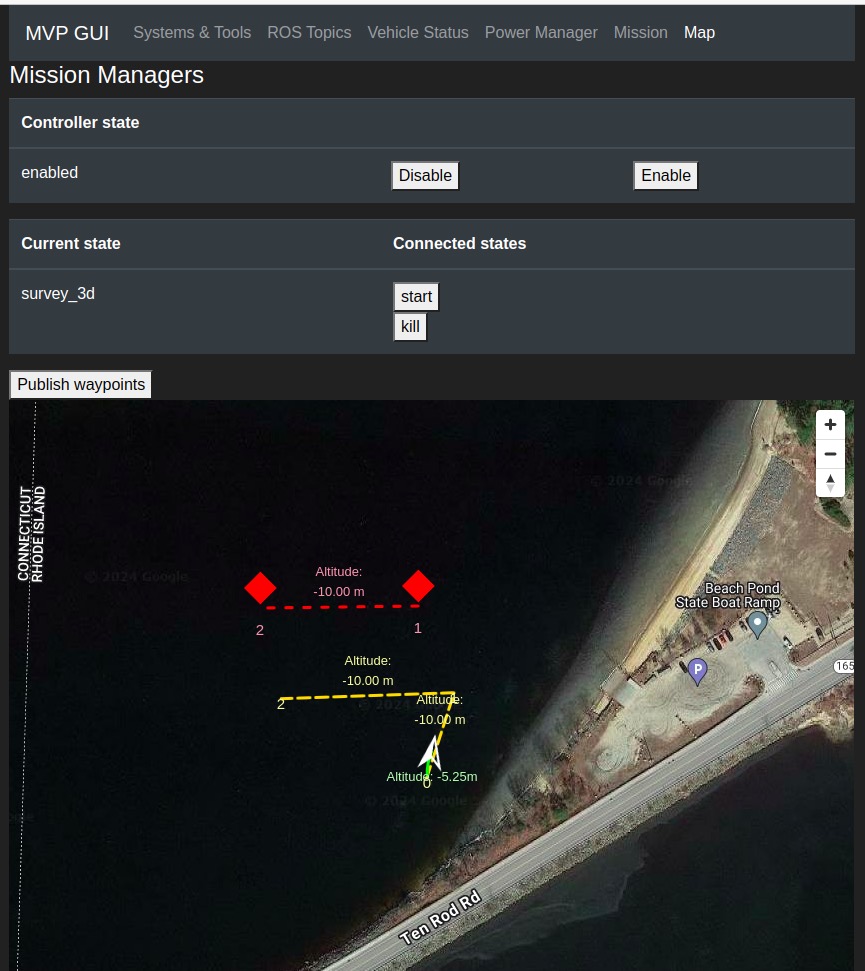Click yellow waypoint 2 on survey path

click(280, 703)
